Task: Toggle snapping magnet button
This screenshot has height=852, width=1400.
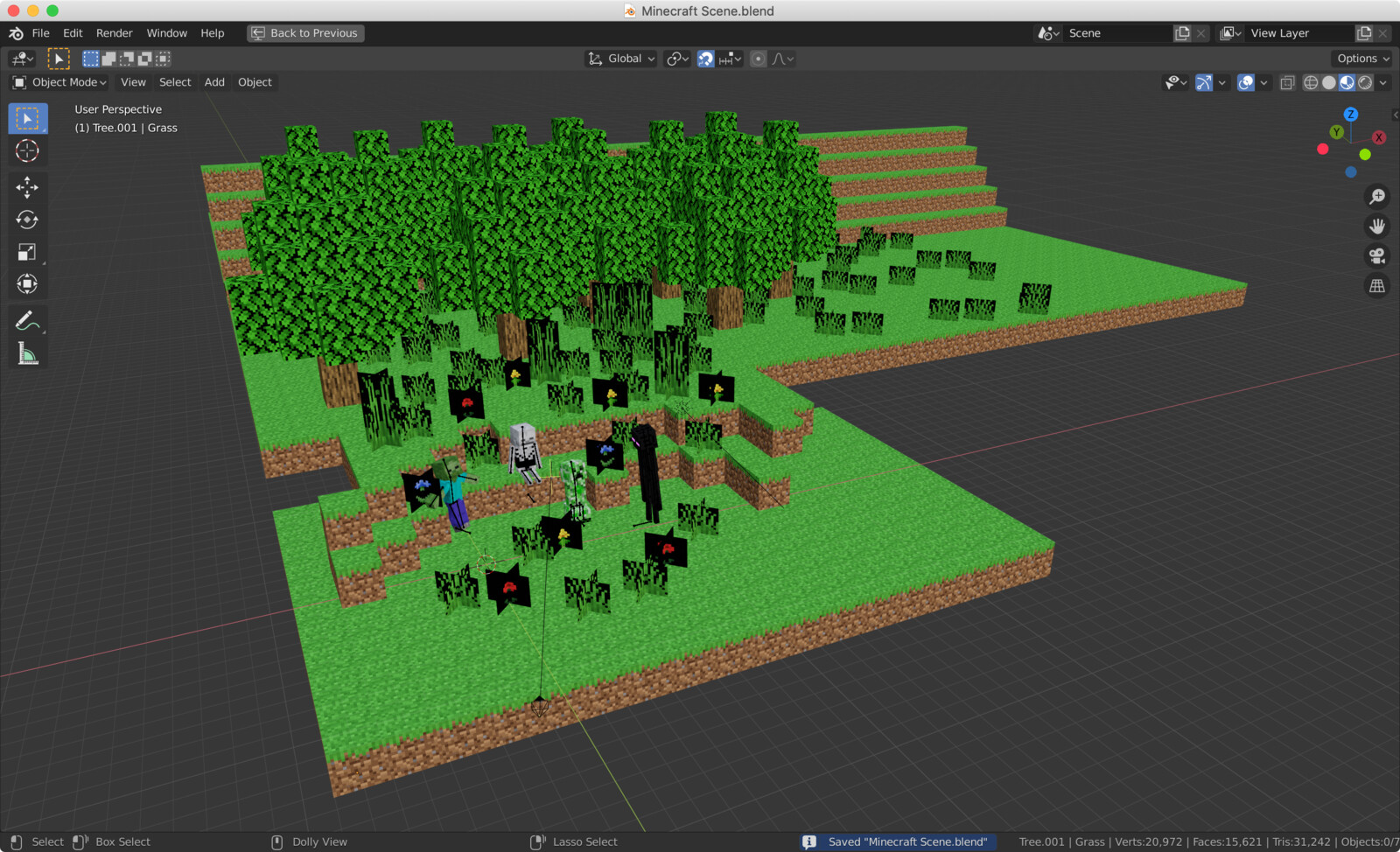Action: tap(705, 59)
